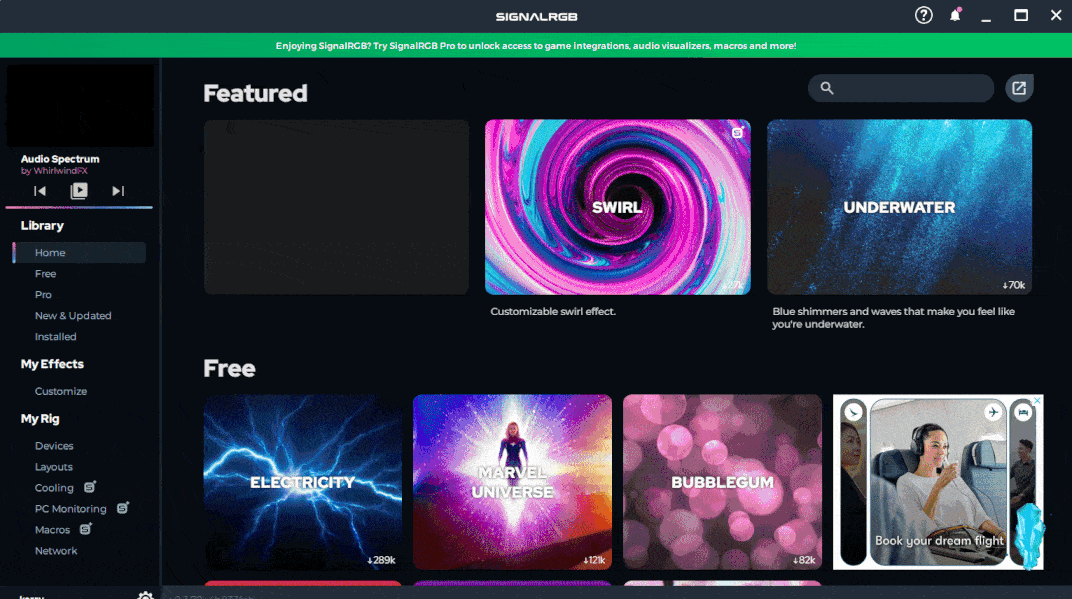1072x599 pixels.
Task: Click the search magnifier icon
Action: (x=827, y=88)
